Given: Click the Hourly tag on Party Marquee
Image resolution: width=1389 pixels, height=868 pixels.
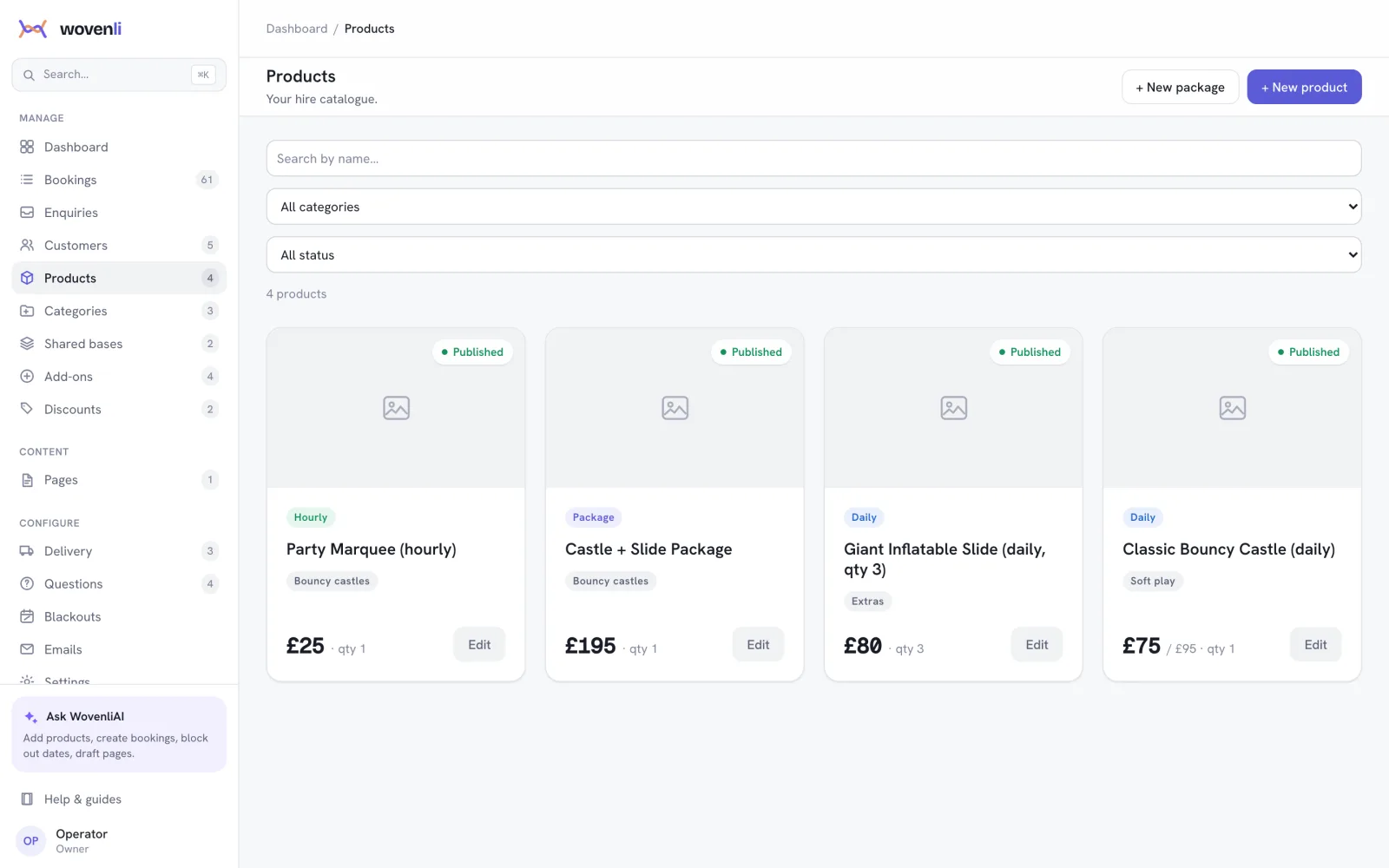Looking at the screenshot, I should (x=311, y=517).
